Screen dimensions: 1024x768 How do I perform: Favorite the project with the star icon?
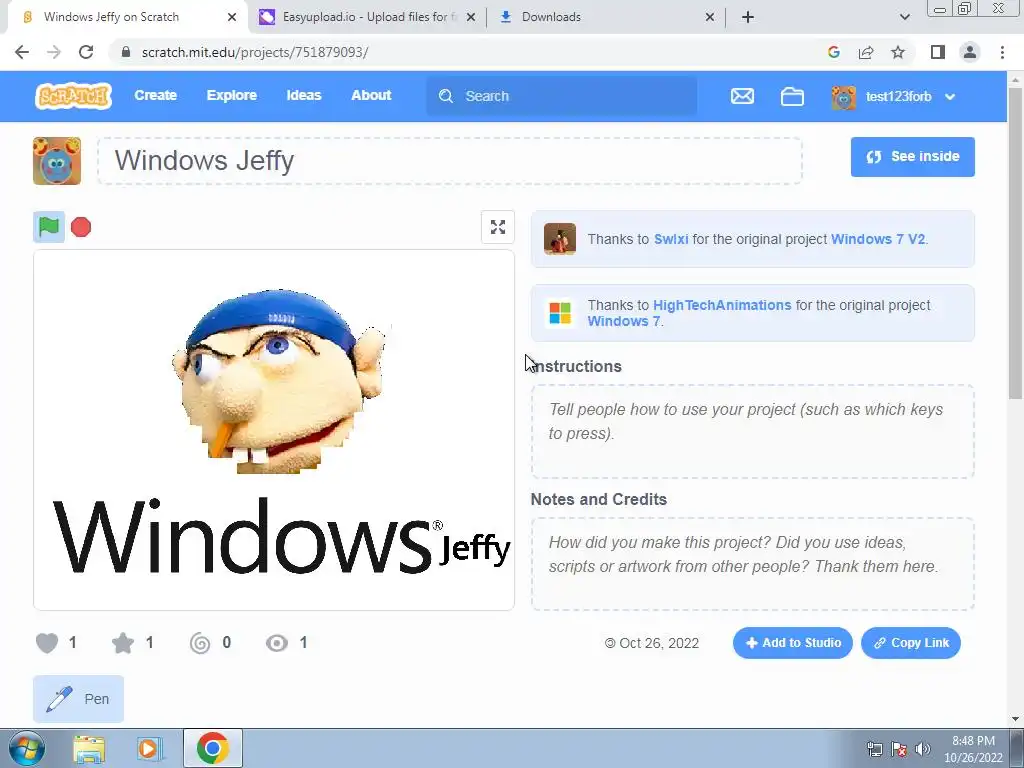click(x=123, y=643)
